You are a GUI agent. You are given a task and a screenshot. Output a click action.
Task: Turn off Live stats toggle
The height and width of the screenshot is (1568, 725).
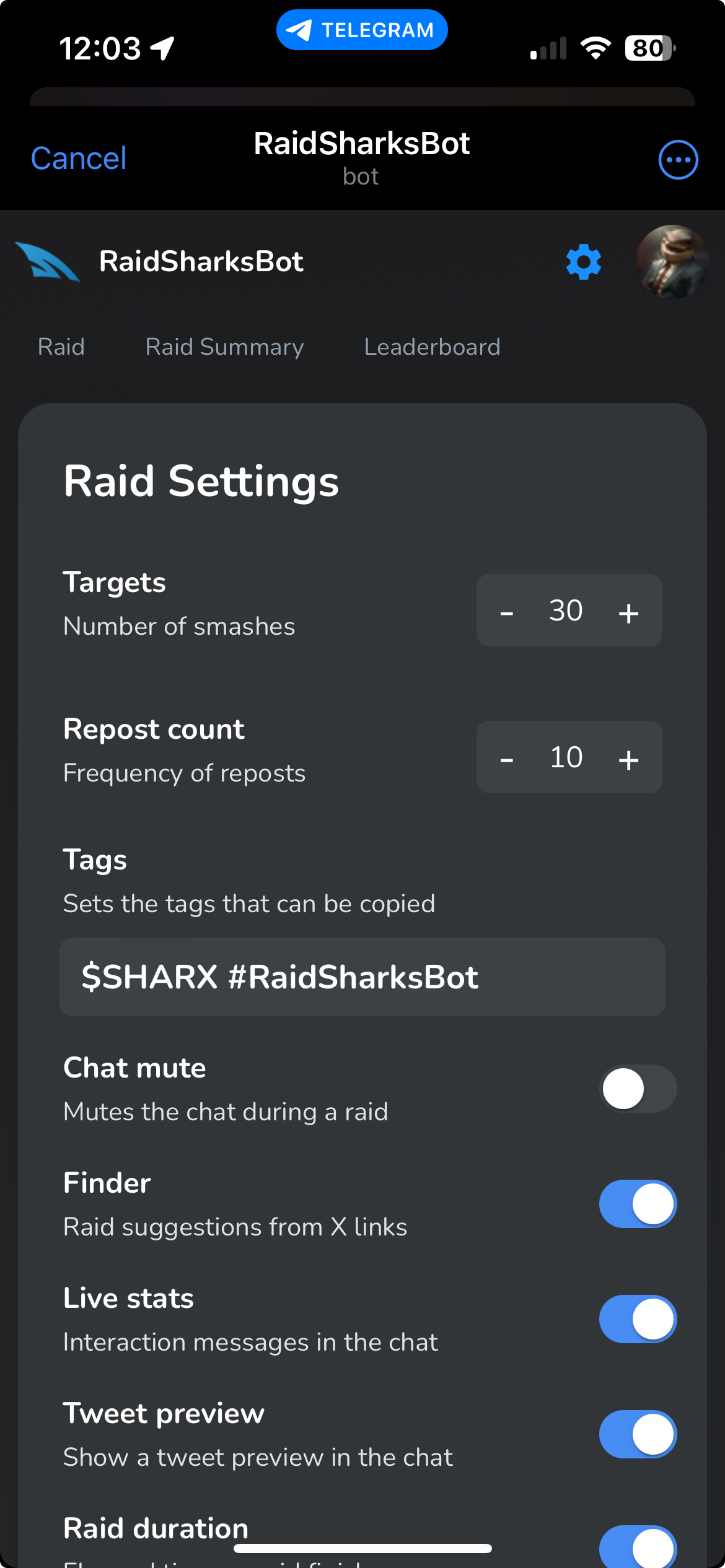click(x=638, y=1319)
